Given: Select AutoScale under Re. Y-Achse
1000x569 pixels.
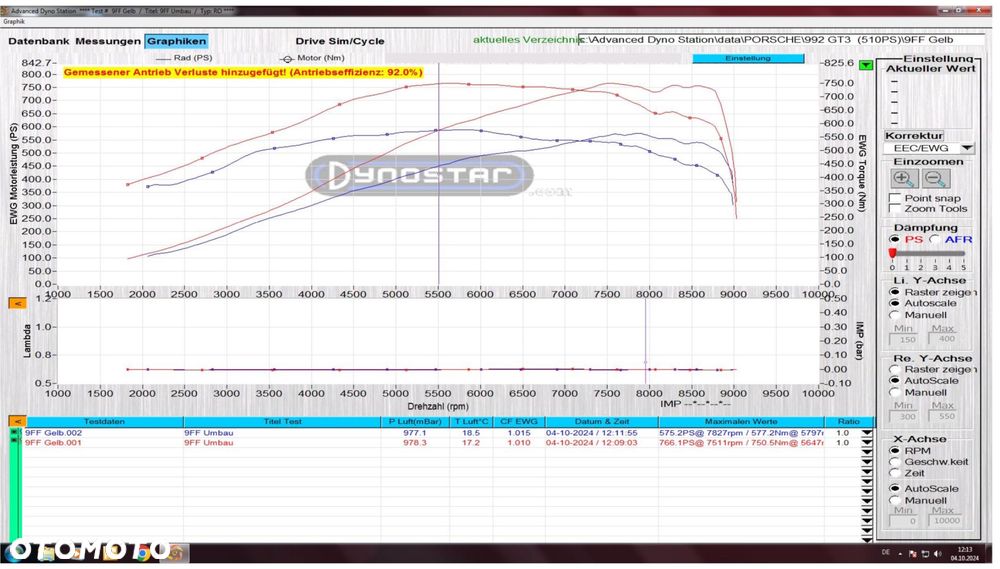Looking at the screenshot, I should tap(895, 381).
